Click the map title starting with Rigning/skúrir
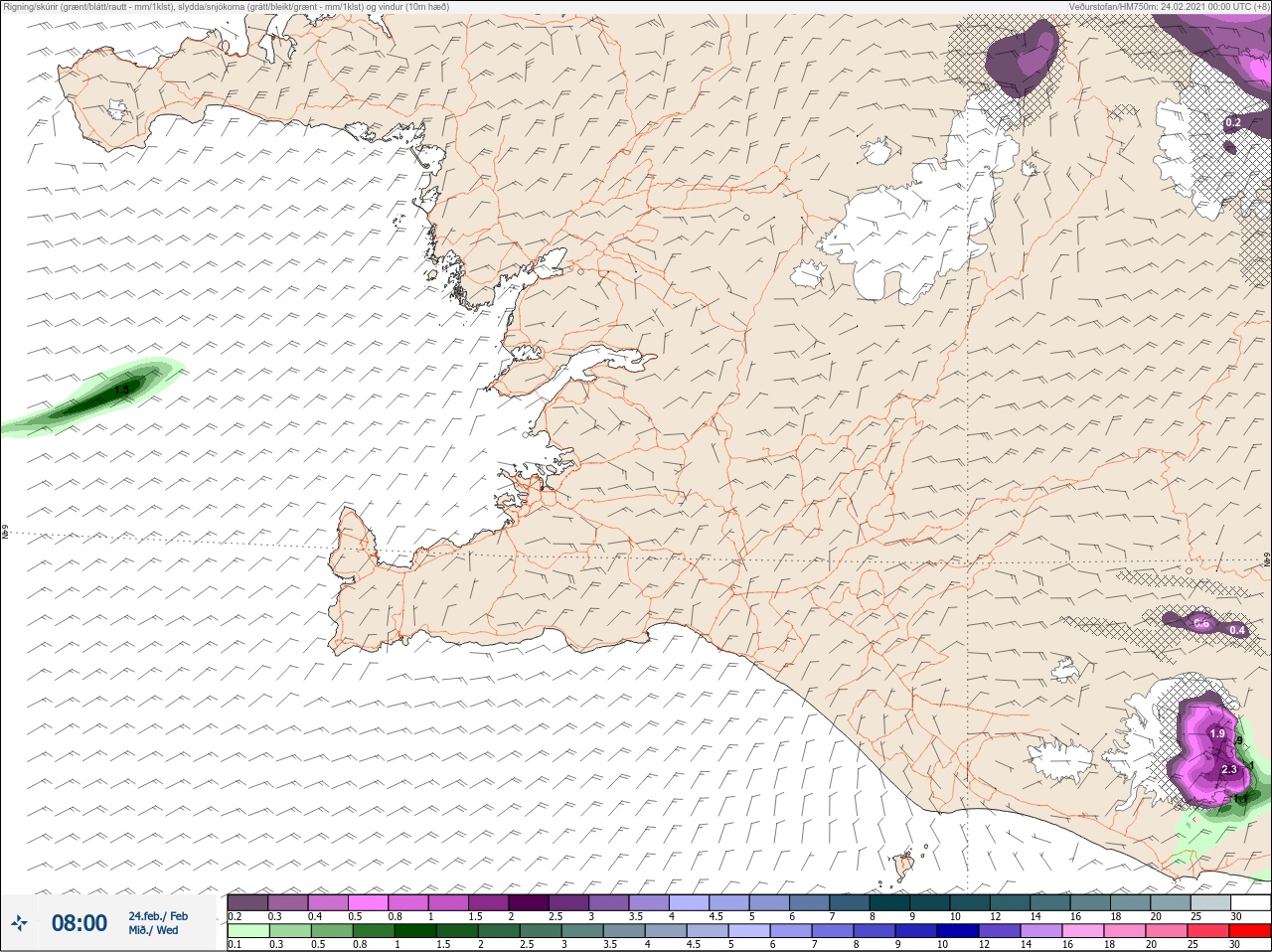1272x952 pixels. (x=226, y=7)
